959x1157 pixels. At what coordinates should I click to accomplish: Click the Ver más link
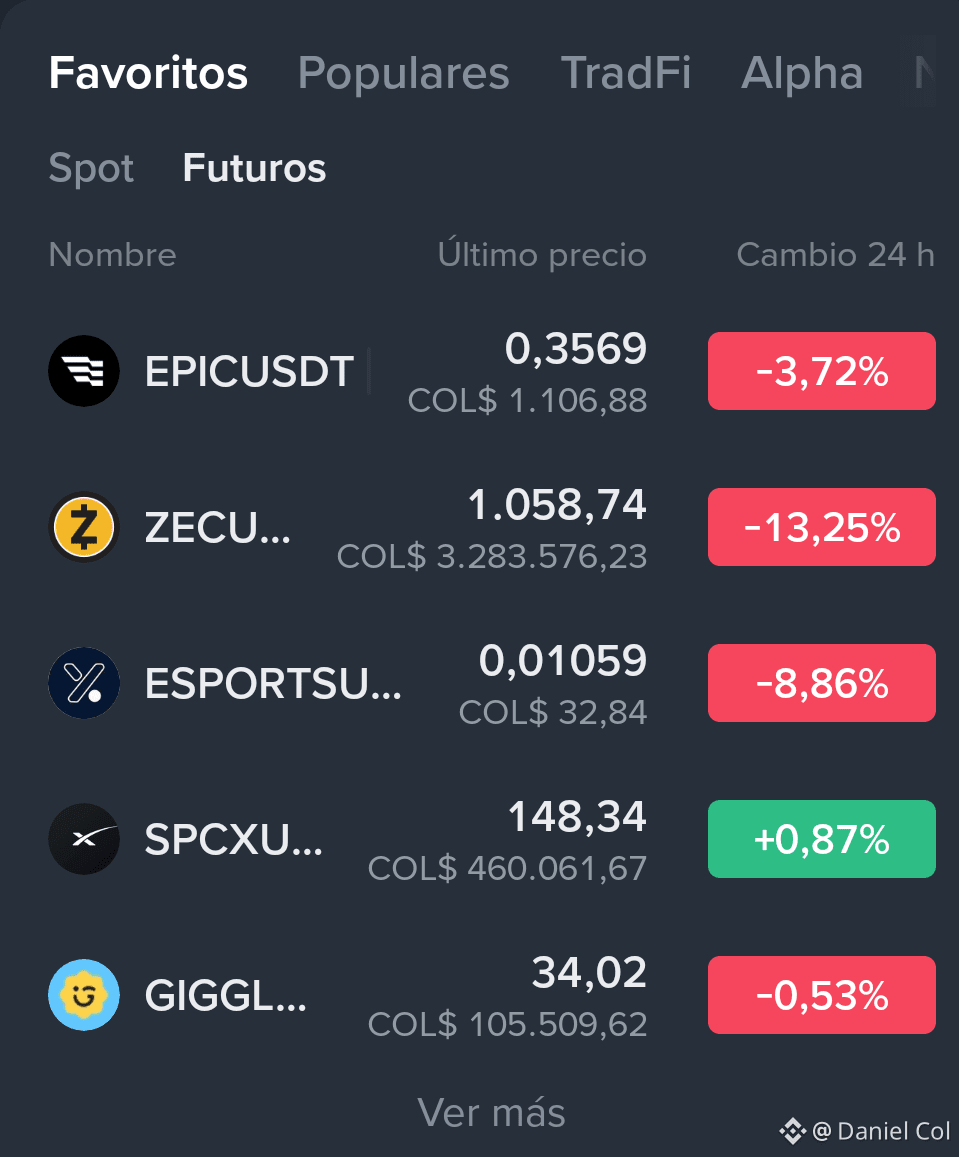point(491,1112)
